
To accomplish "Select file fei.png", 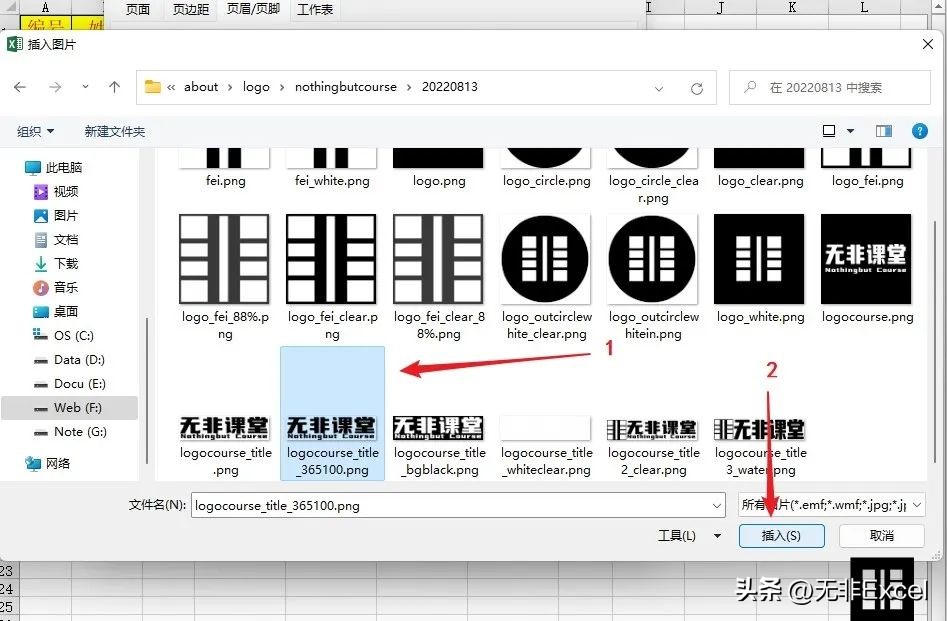I will 225,169.
